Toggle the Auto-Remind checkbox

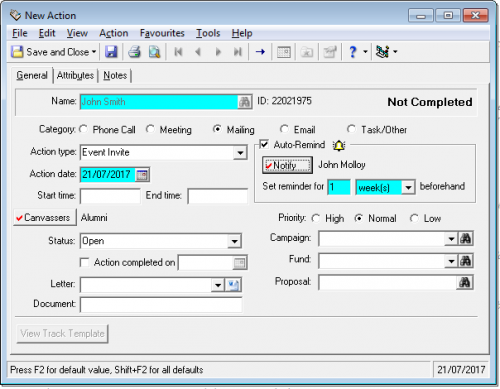(x=264, y=144)
